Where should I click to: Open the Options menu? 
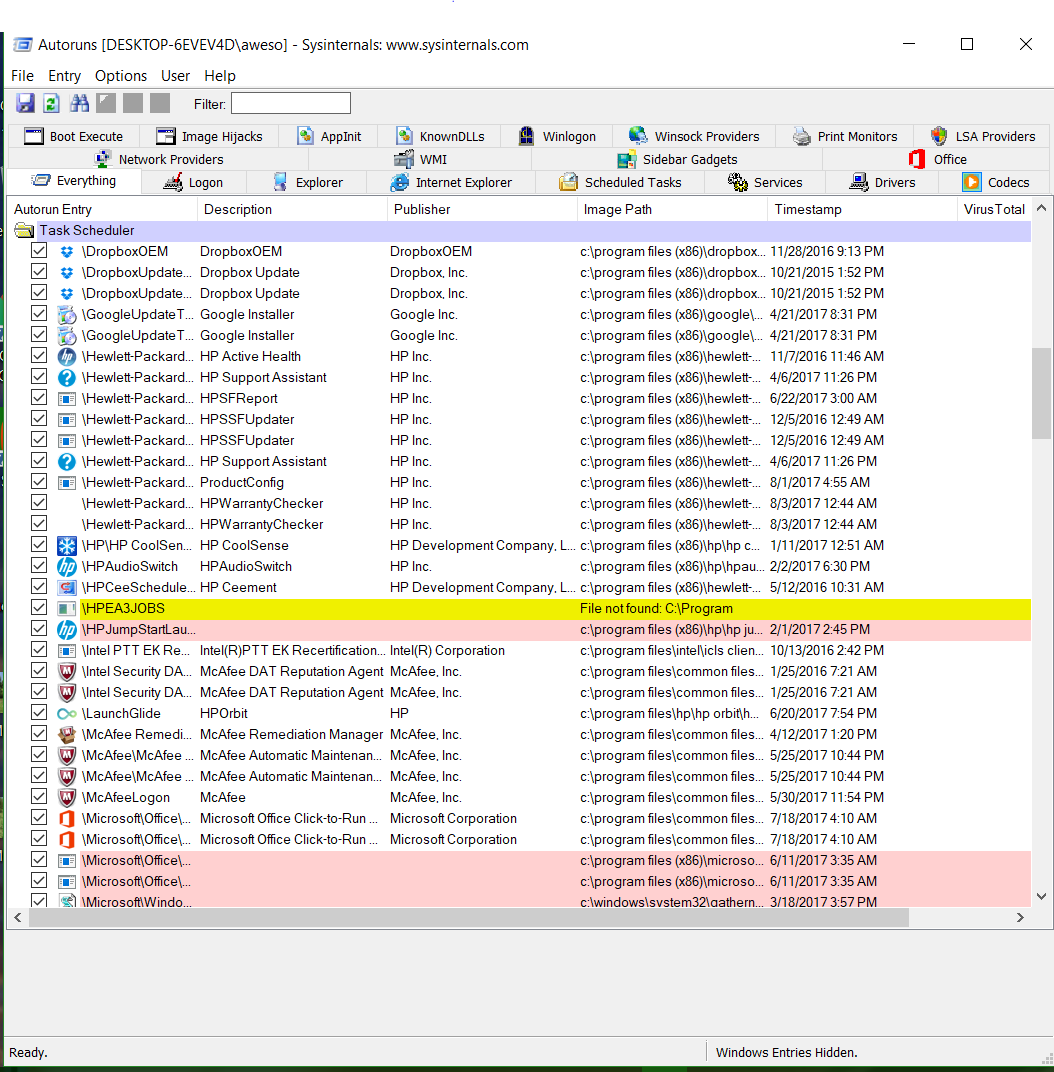[x=121, y=75]
